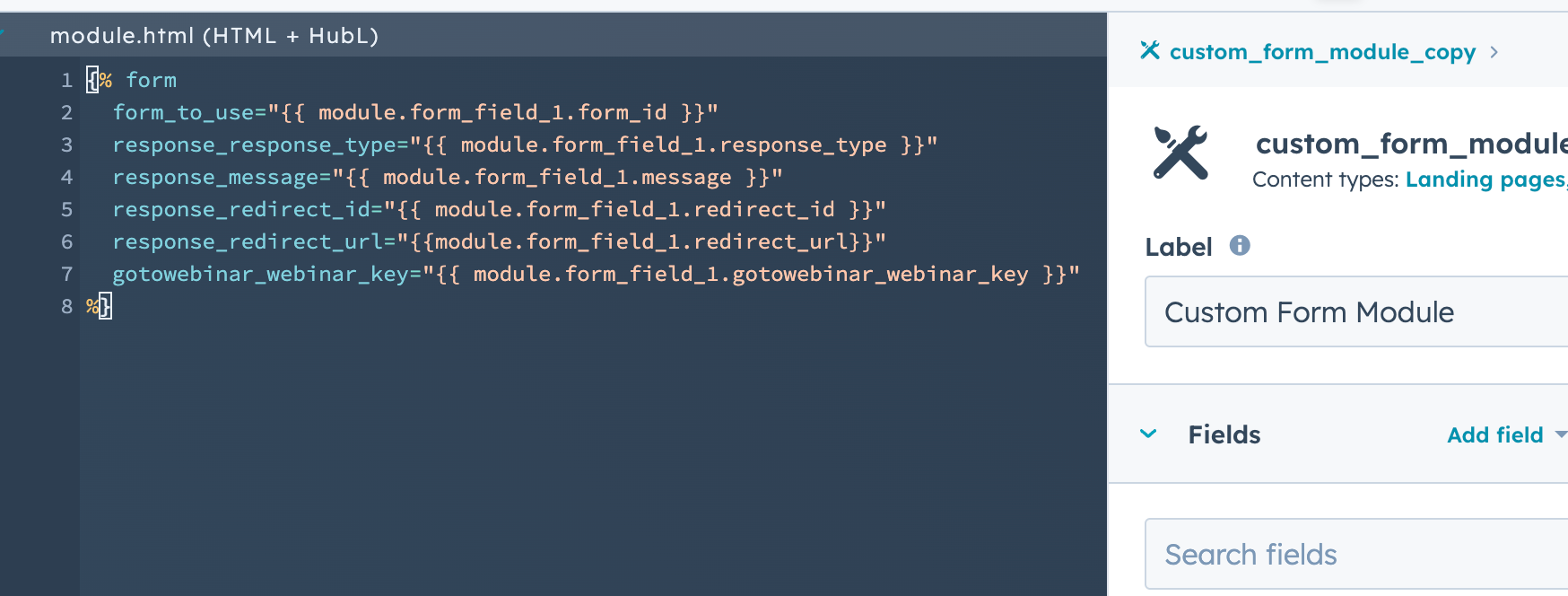Click the Fields section heading
Screen dimensions: 1568x596
point(1224,434)
